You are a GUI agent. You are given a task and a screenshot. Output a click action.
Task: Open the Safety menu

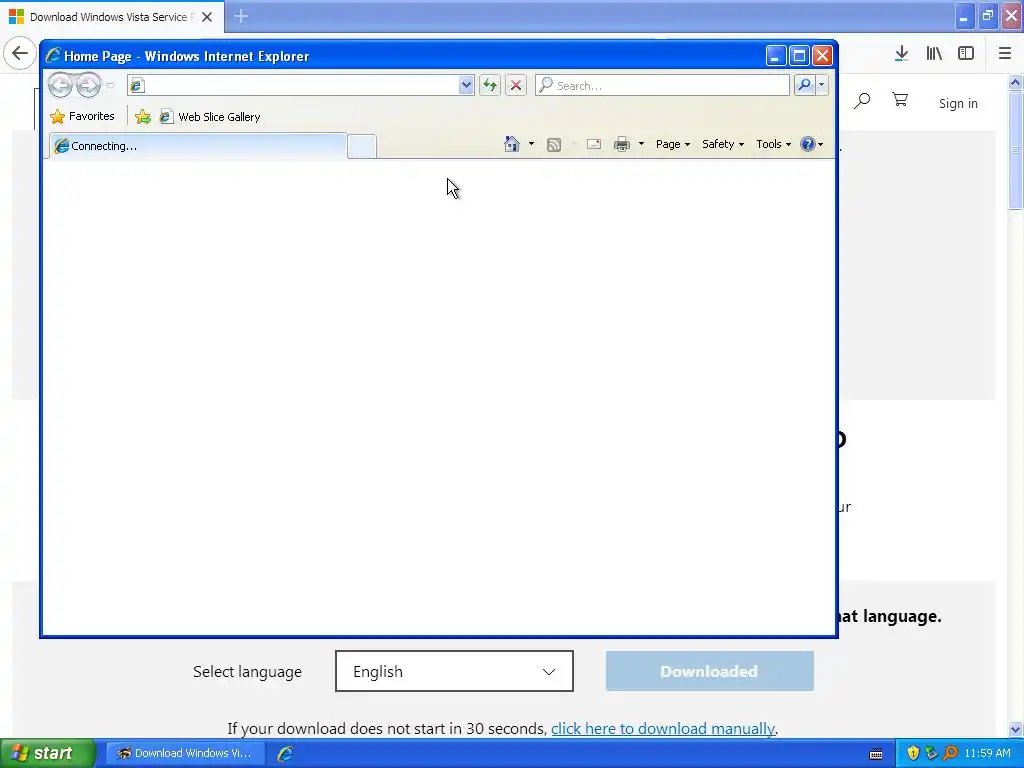click(x=723, y=144)
